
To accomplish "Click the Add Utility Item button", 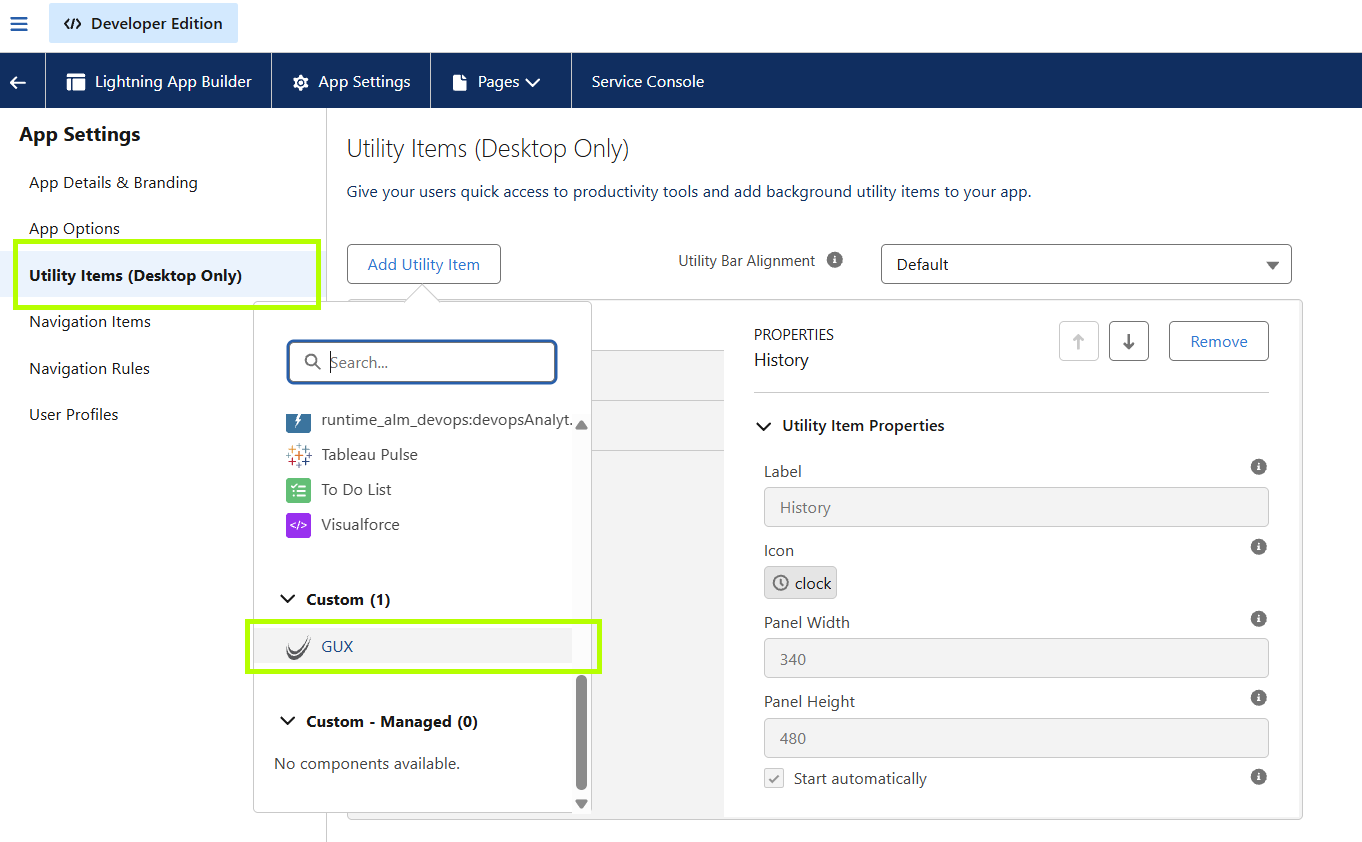I will 424,264.
